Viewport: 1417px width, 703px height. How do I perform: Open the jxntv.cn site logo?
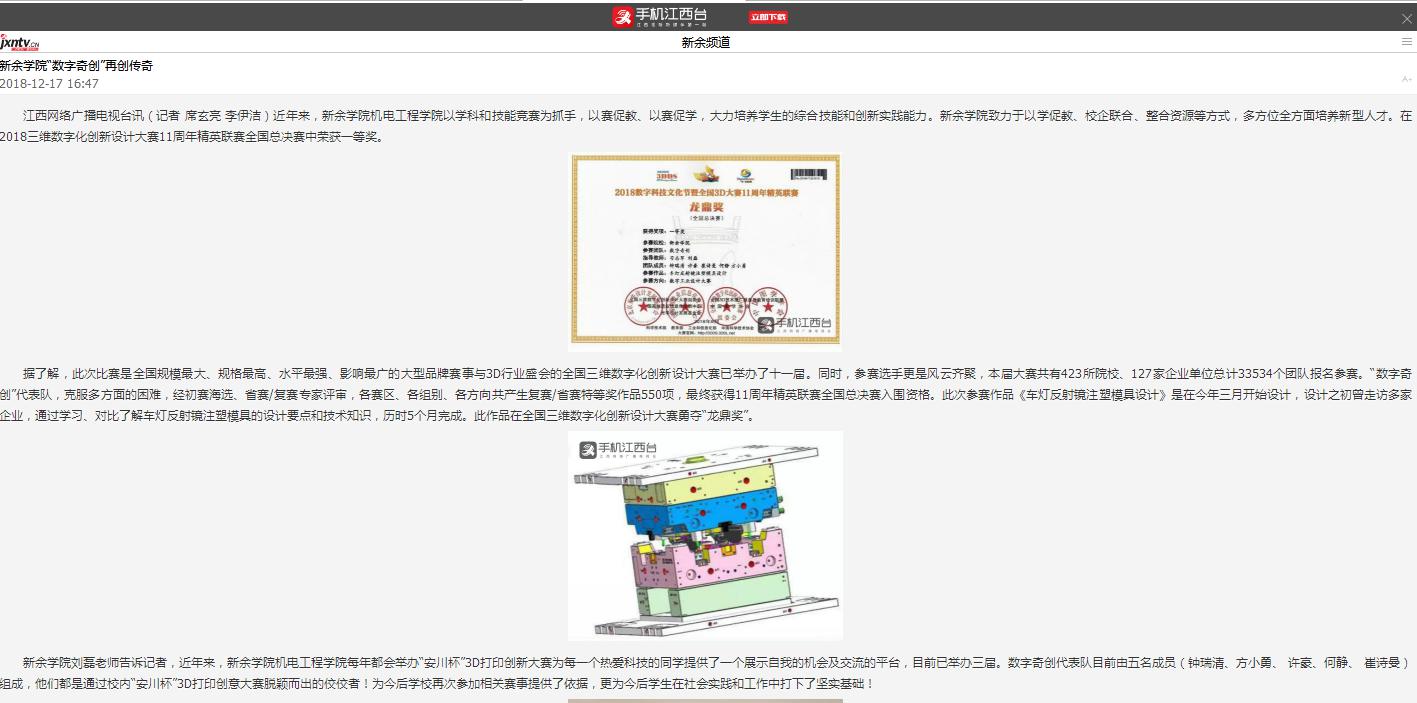(20, 43)
